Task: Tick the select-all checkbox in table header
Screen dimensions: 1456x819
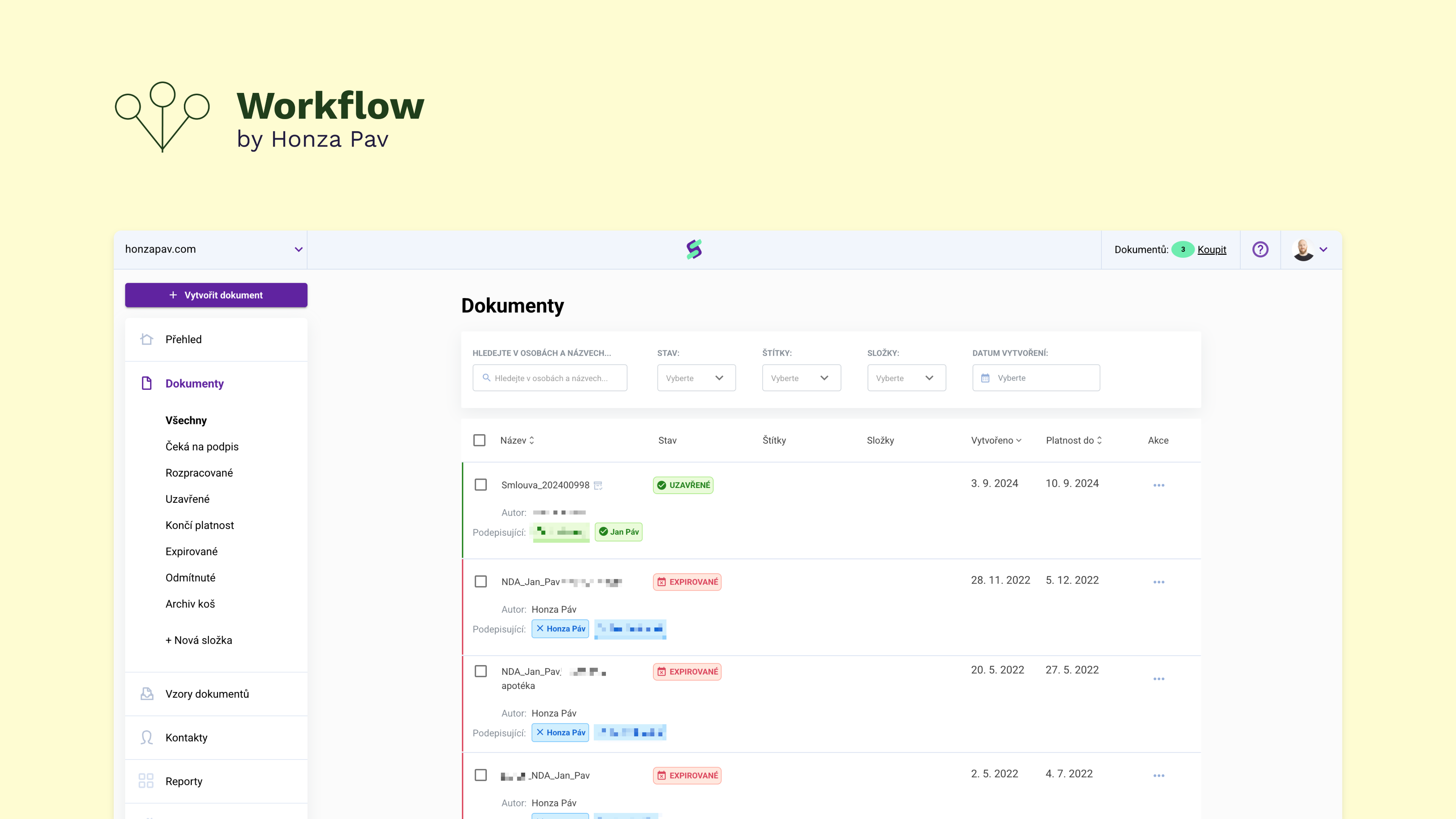Action: tap(479, 440)
